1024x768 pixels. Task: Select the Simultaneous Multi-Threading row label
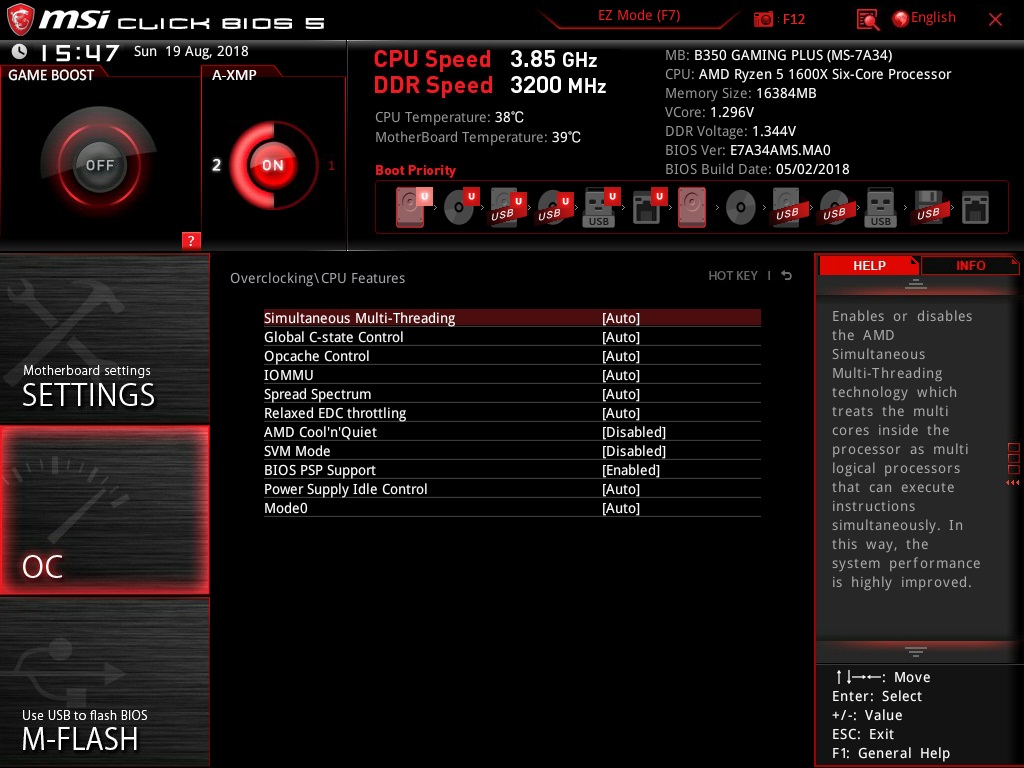pos(359,318)
